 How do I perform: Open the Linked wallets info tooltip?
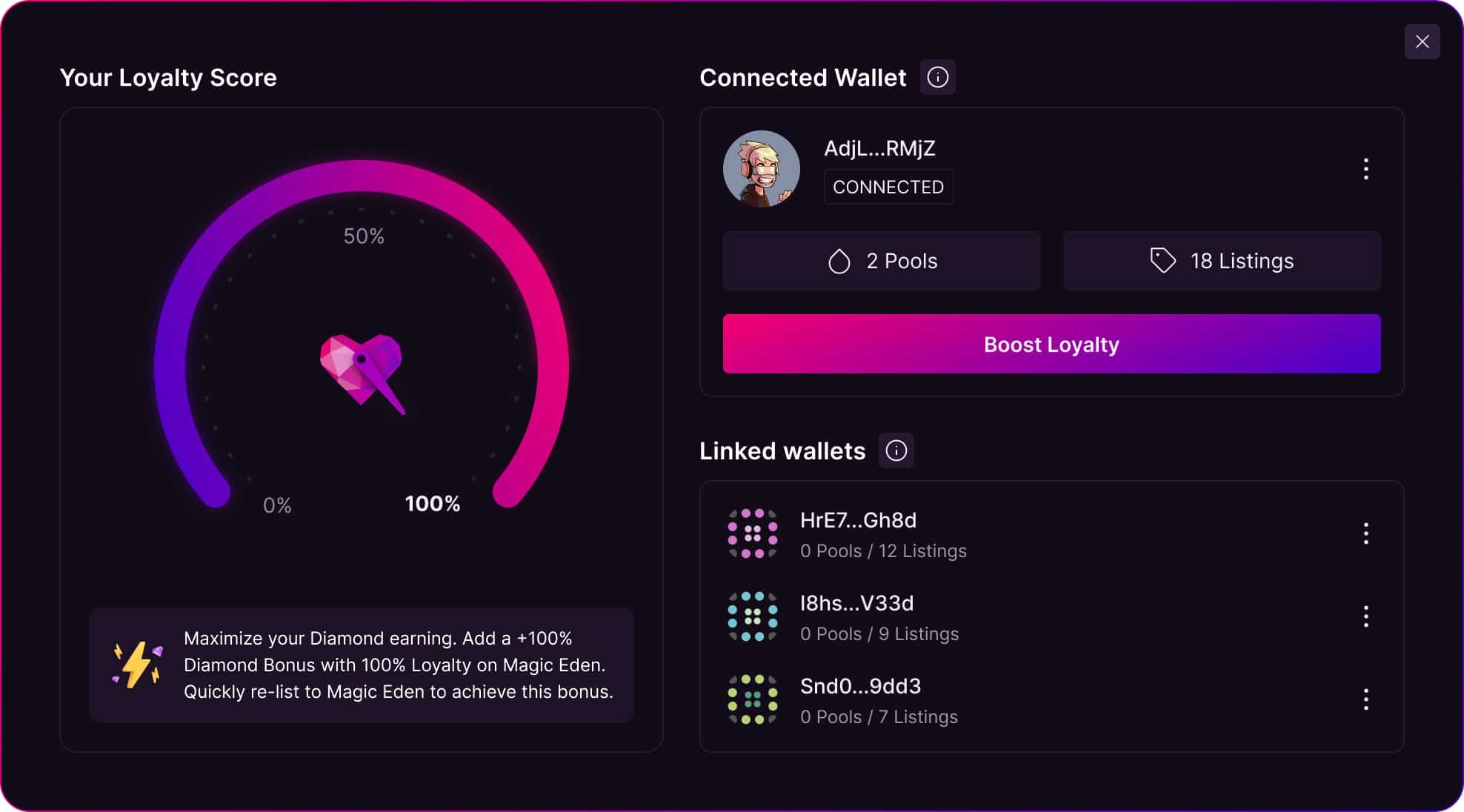click(896, 450)
